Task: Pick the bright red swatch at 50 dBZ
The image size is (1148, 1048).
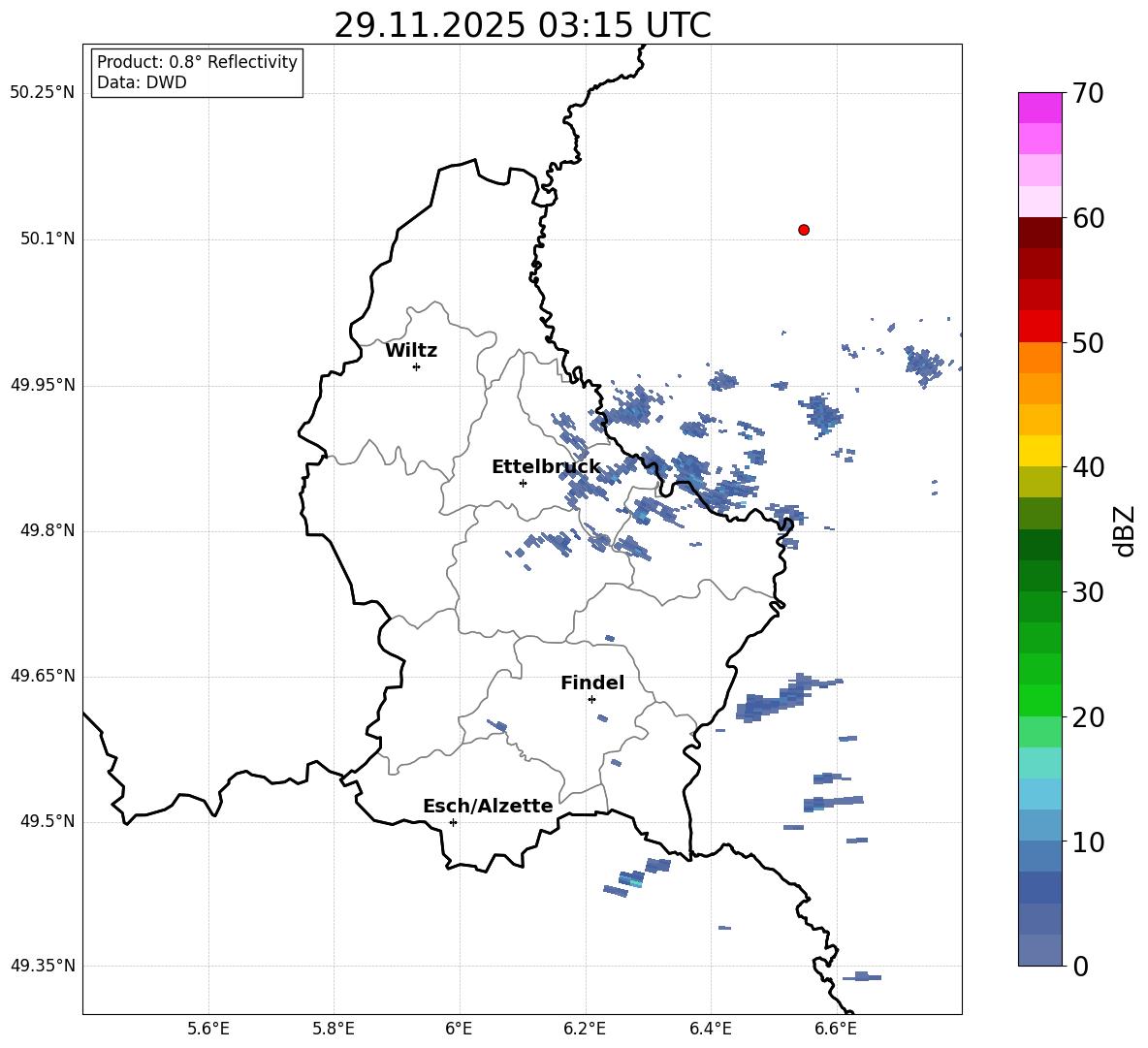Action: click(x=1039, y=327)
